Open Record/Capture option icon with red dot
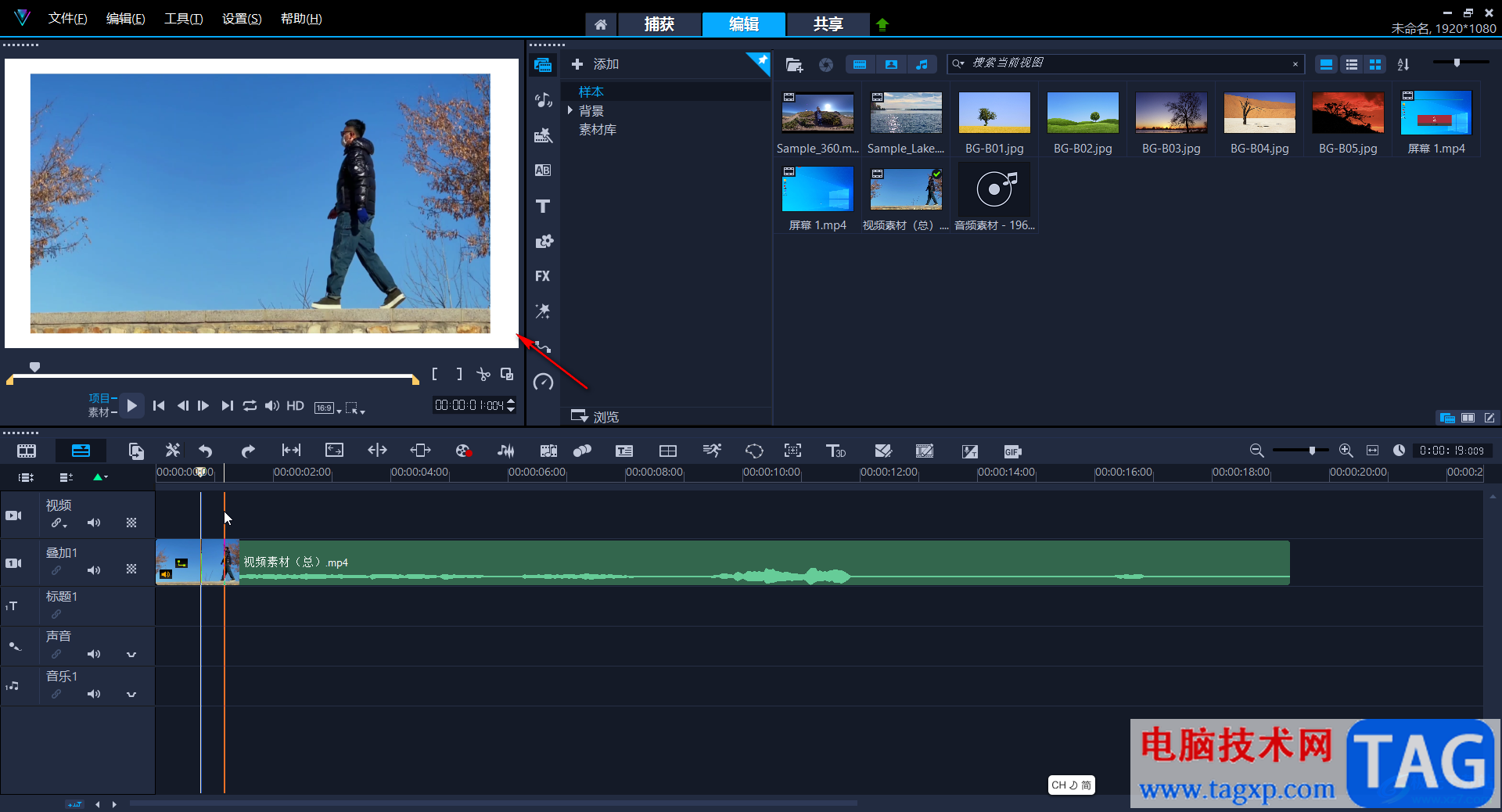The height and width of the screenshot is (812, 1502). point(463,451)
